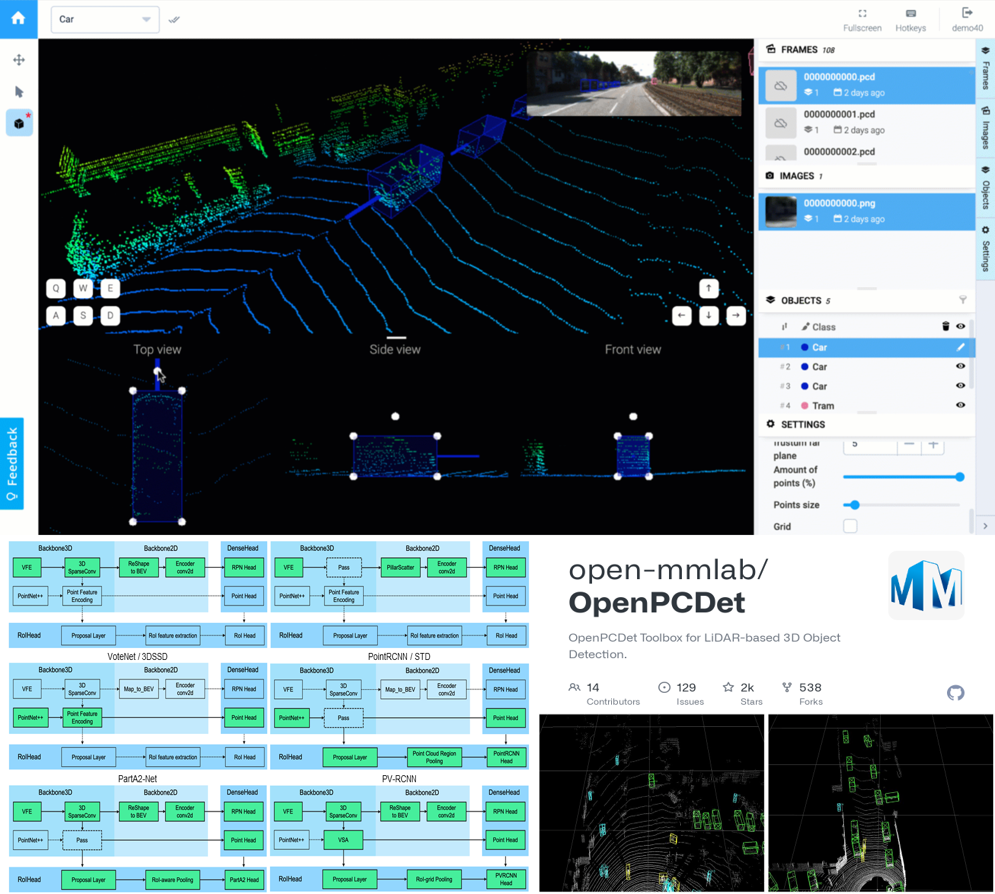Enable the Grid checkbox

850,526
